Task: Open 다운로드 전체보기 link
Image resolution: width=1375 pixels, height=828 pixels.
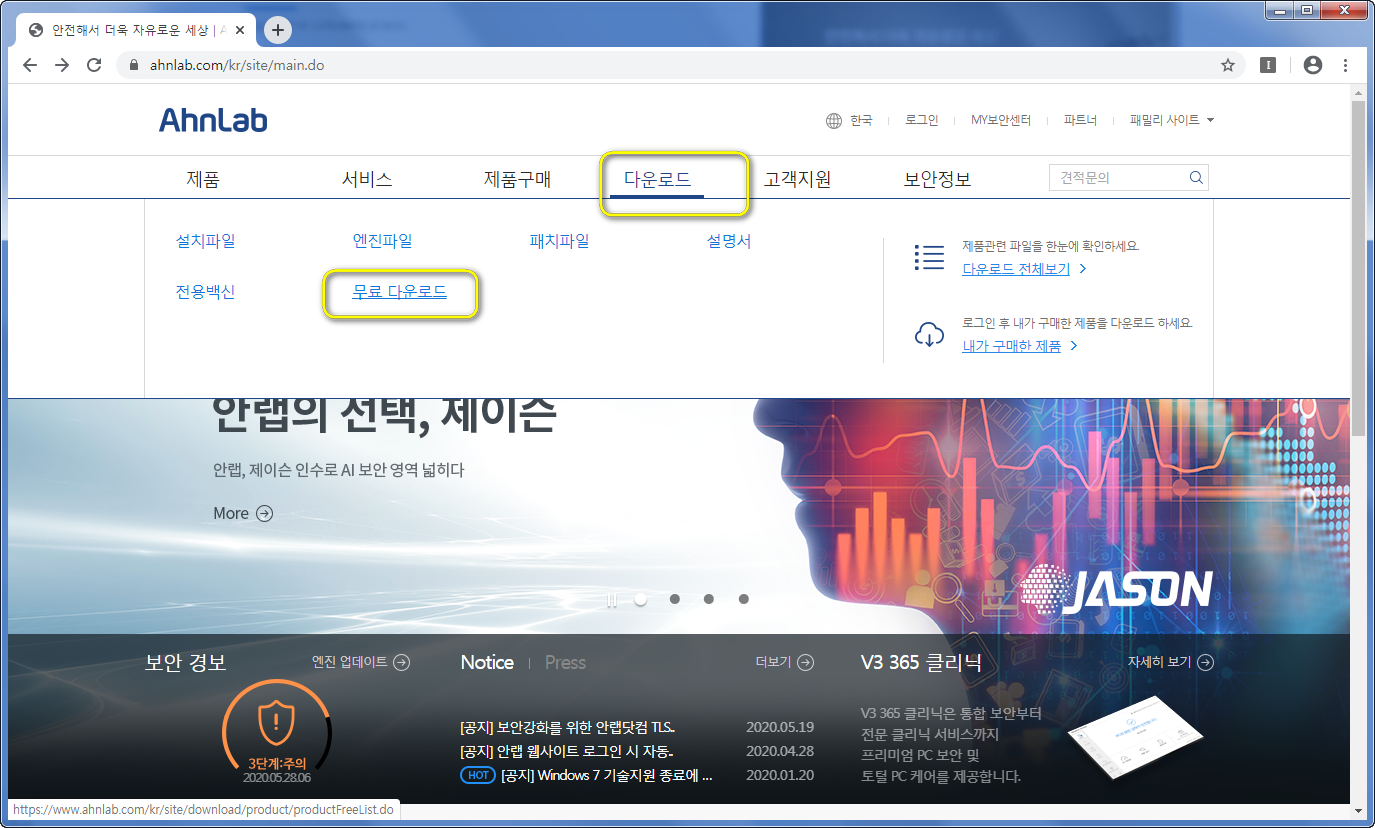Action: tap(1016, 269)
